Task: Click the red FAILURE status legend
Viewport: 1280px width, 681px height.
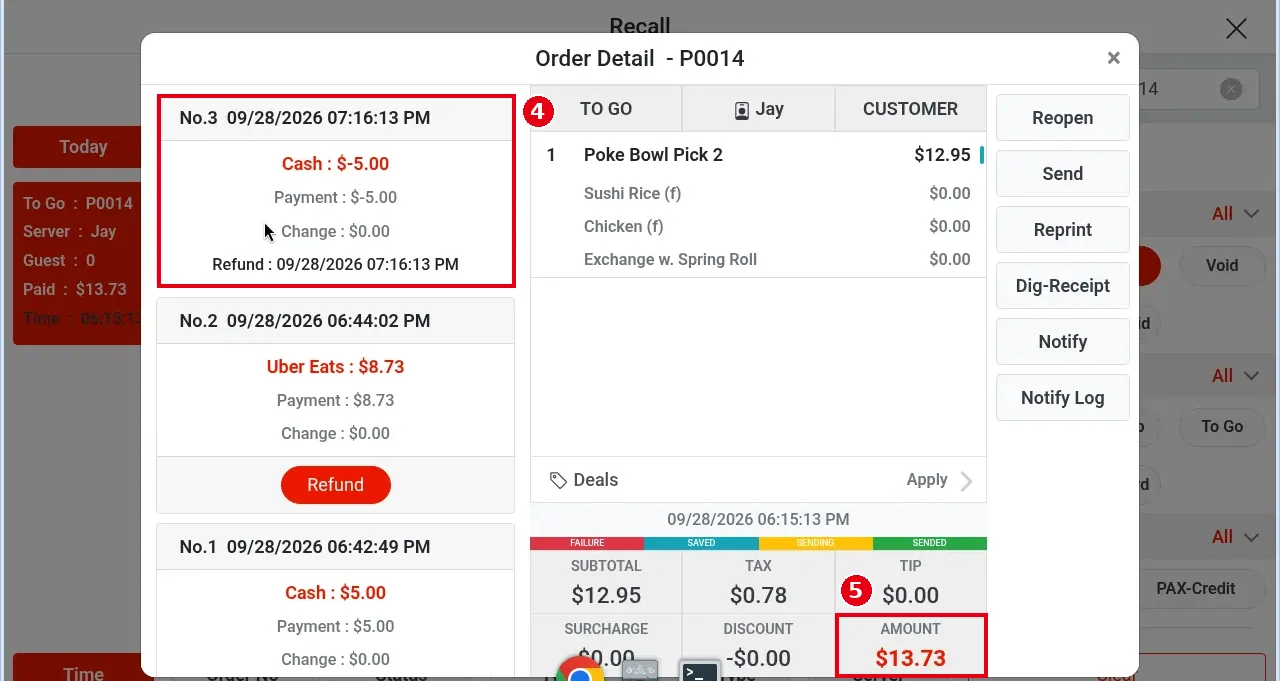Action: click(587, 544)
